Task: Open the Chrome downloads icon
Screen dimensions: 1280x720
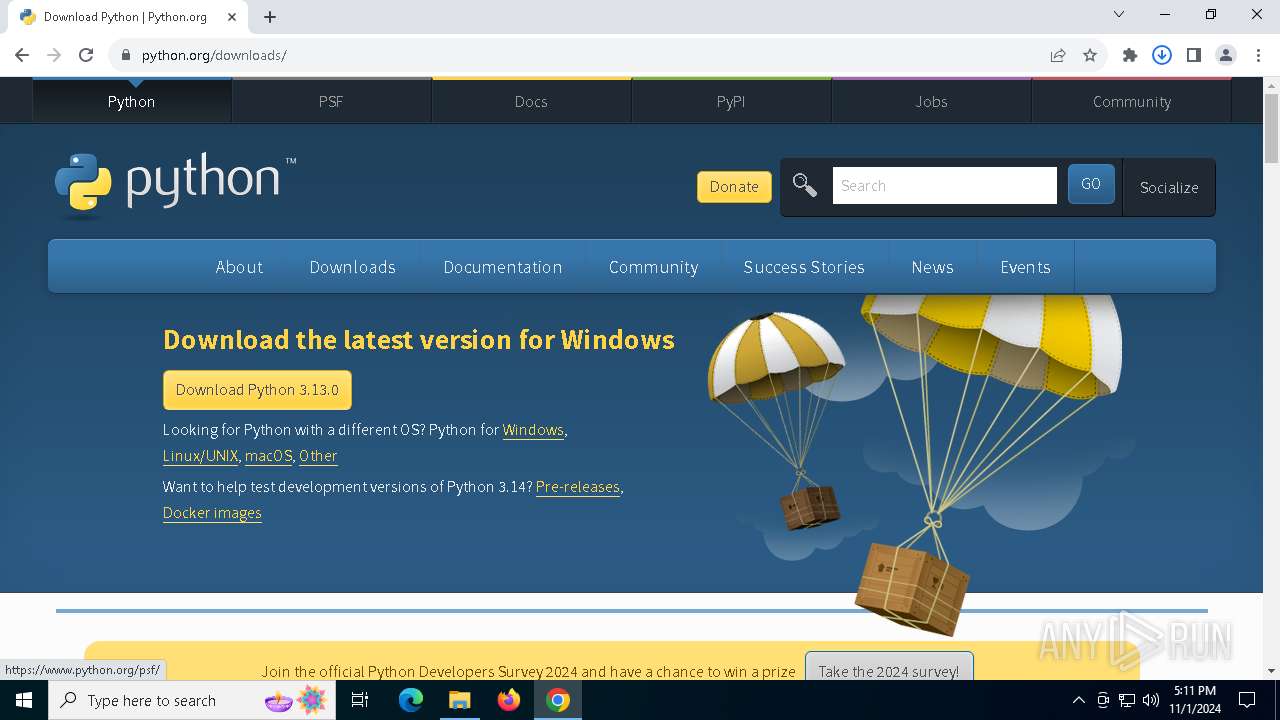Action: pyautogui.click(x=1162, y=55)
